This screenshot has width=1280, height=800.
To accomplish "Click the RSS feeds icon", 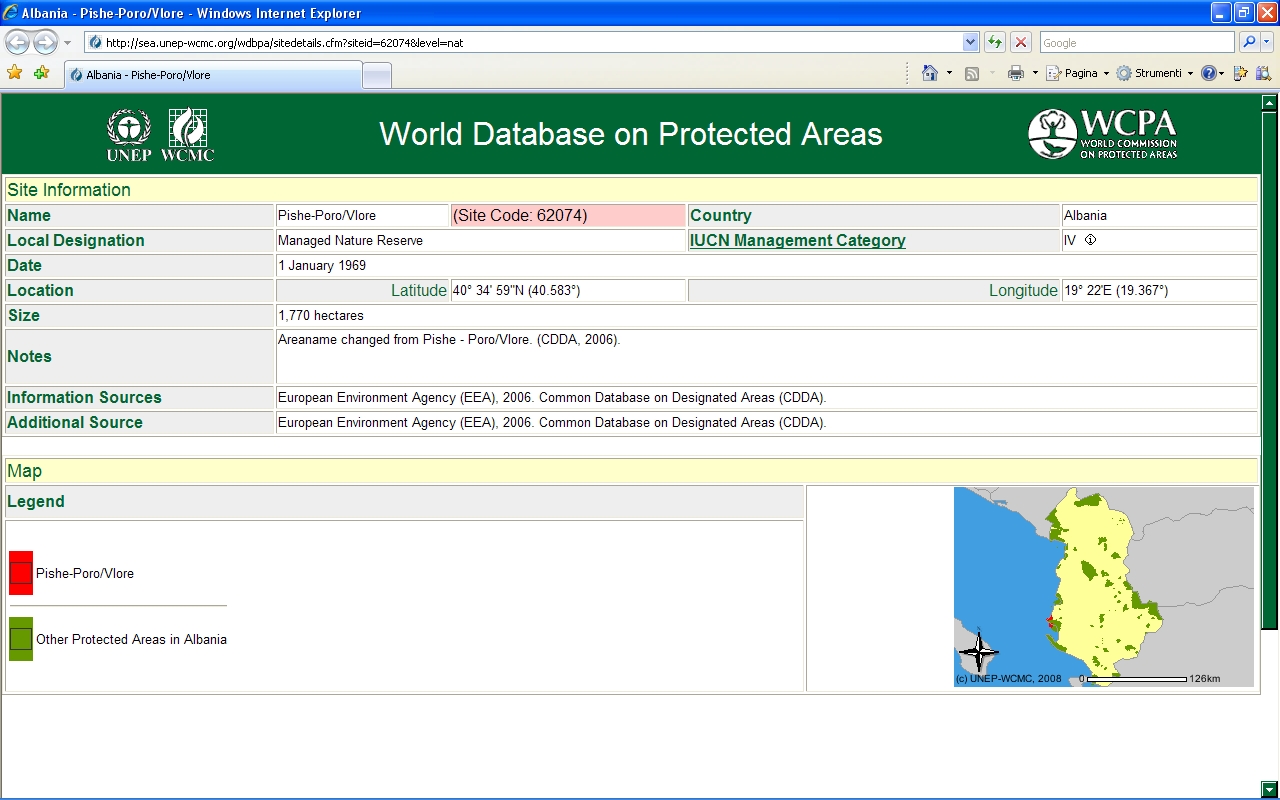I will [971, 73].
